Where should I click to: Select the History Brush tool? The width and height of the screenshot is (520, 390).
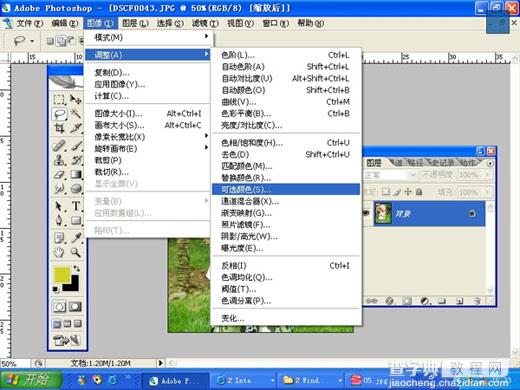(76, 160)
